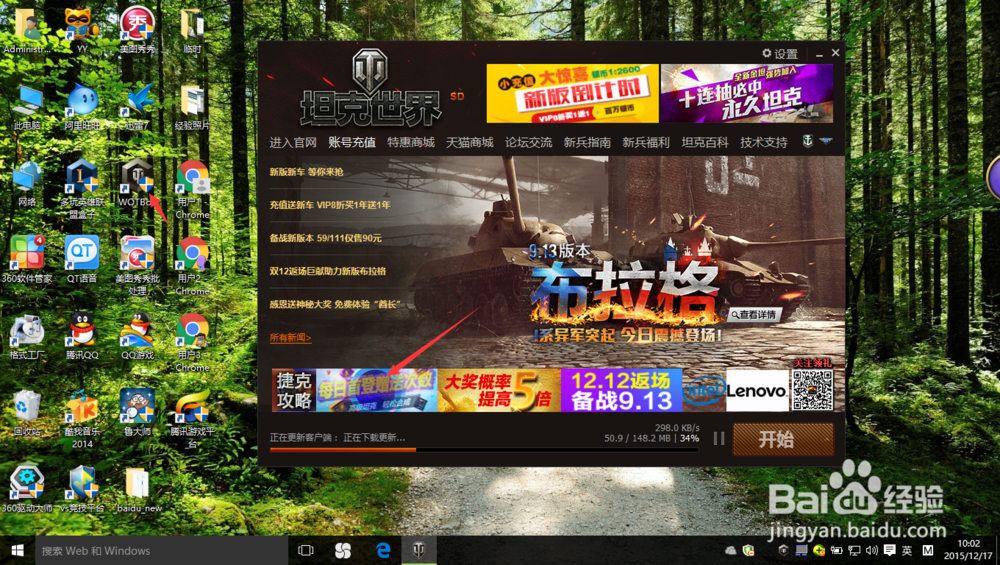
Task: Open 论坛交流 menu item
Action: 528,142
